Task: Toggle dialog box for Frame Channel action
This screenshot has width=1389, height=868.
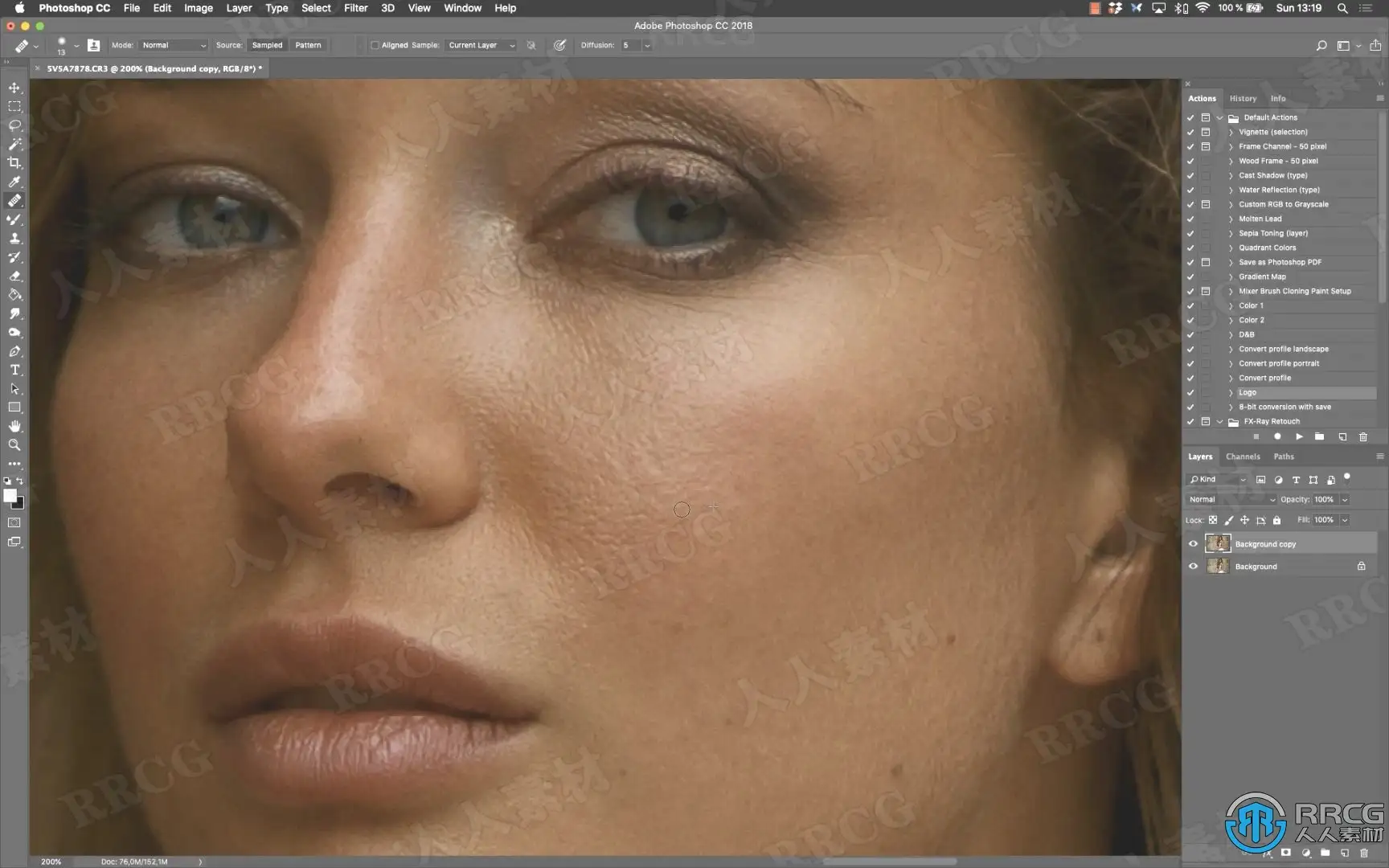Action: (x=1206, y=146)
